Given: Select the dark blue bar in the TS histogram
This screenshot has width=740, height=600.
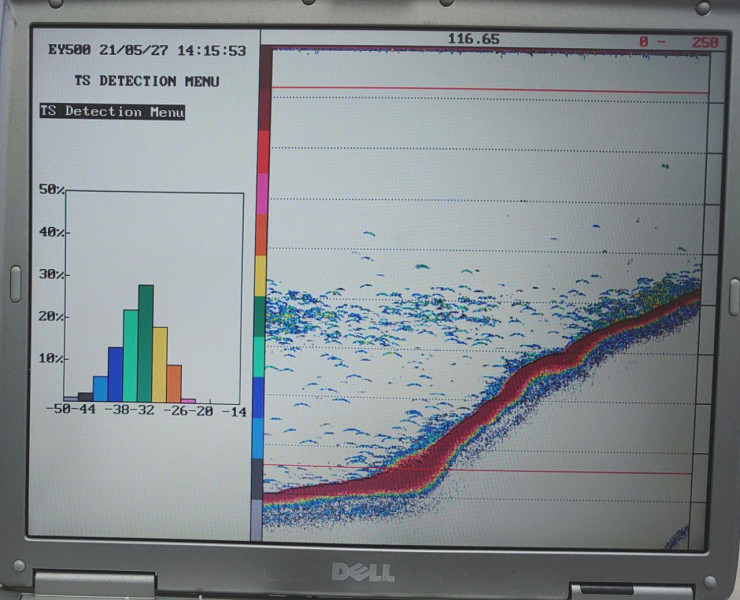Looking at the screenshot, I should [x=115, y=374].
